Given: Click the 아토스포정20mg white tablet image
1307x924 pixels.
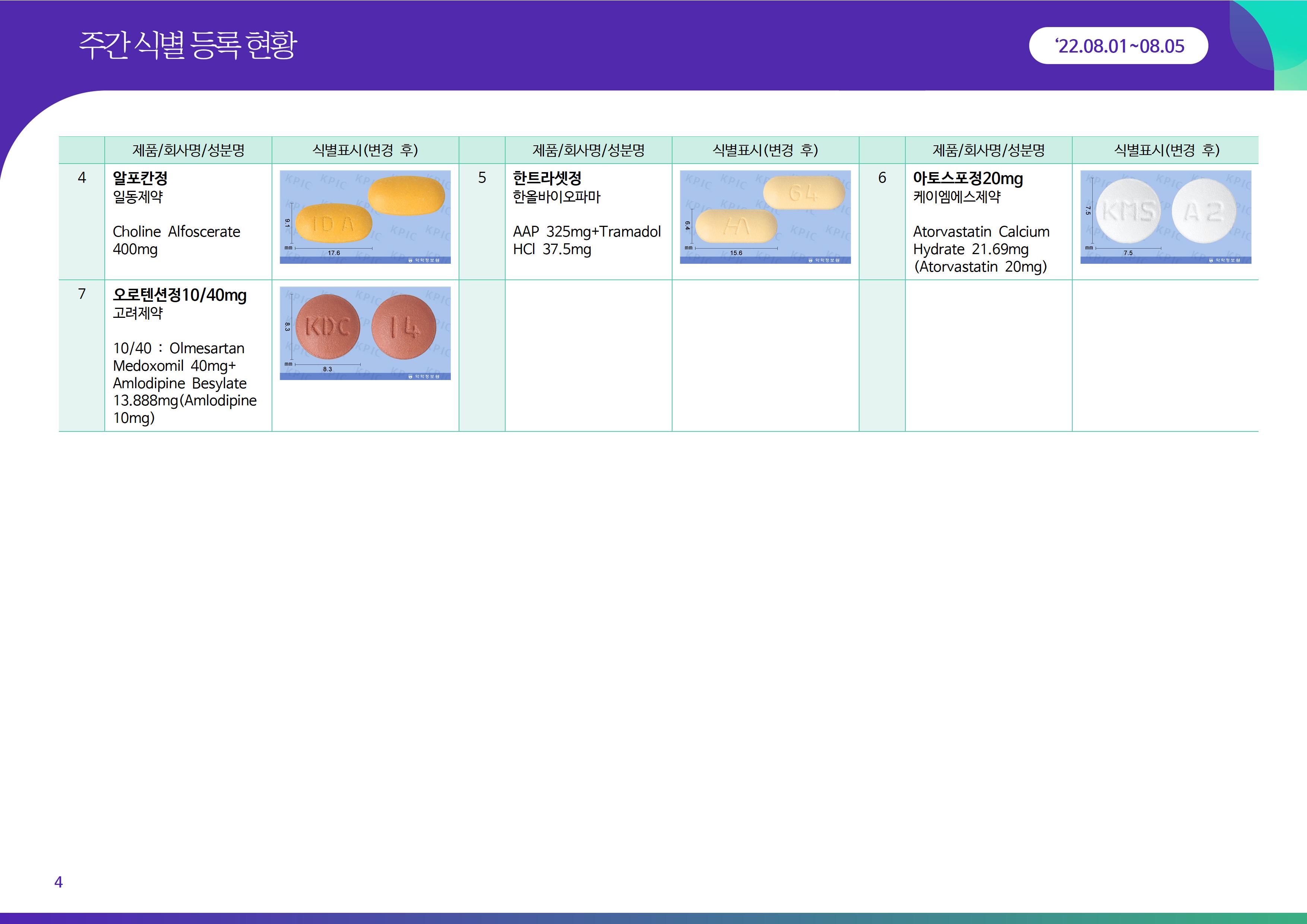Looking at the screenshot, I should click(1165, 217).
